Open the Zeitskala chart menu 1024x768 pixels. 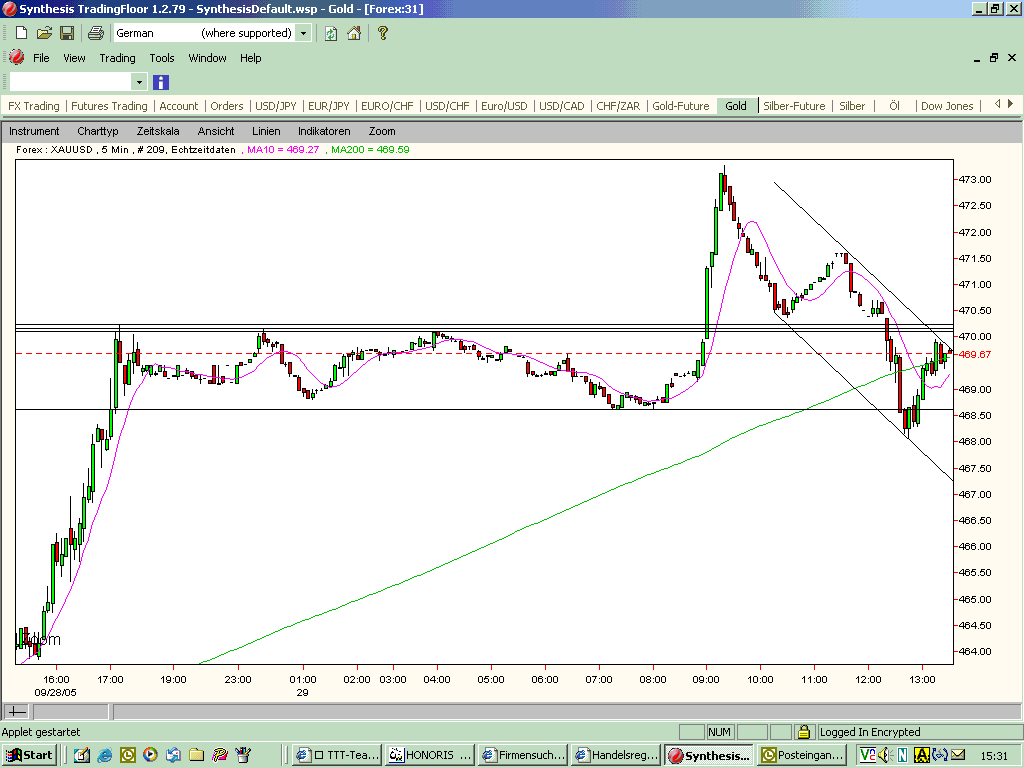158,131
